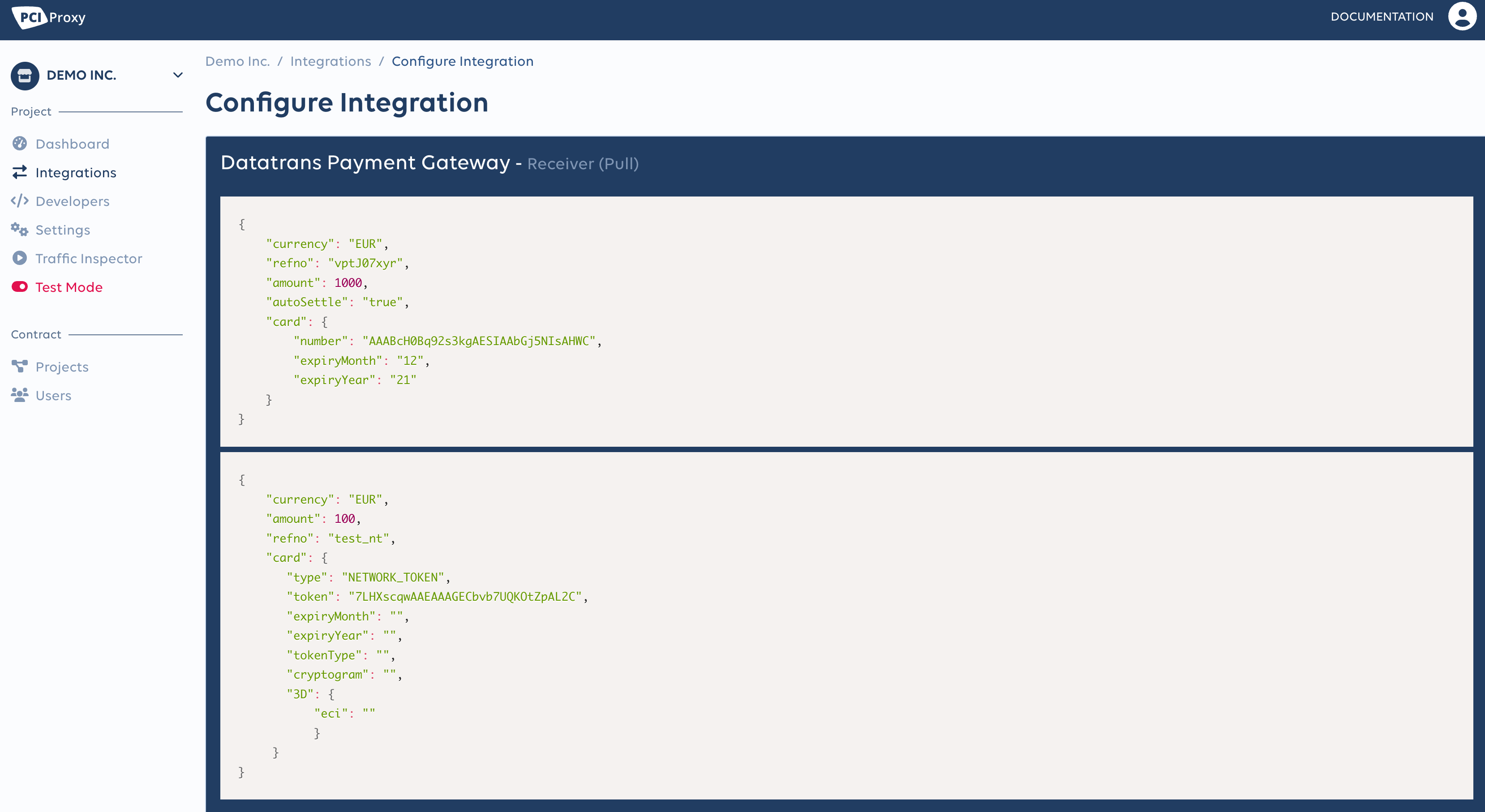Click the Developers code icon

(20, 201)
